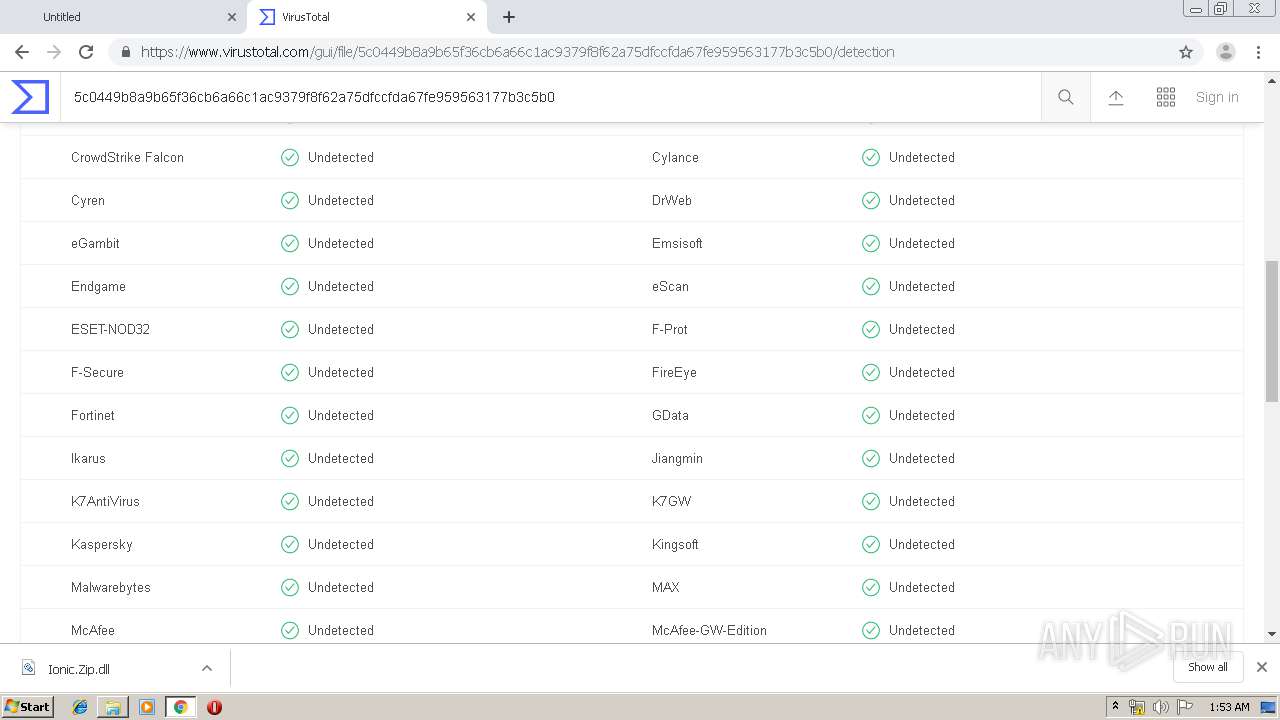Click the Undetected result for GData

tap(922, 415)
